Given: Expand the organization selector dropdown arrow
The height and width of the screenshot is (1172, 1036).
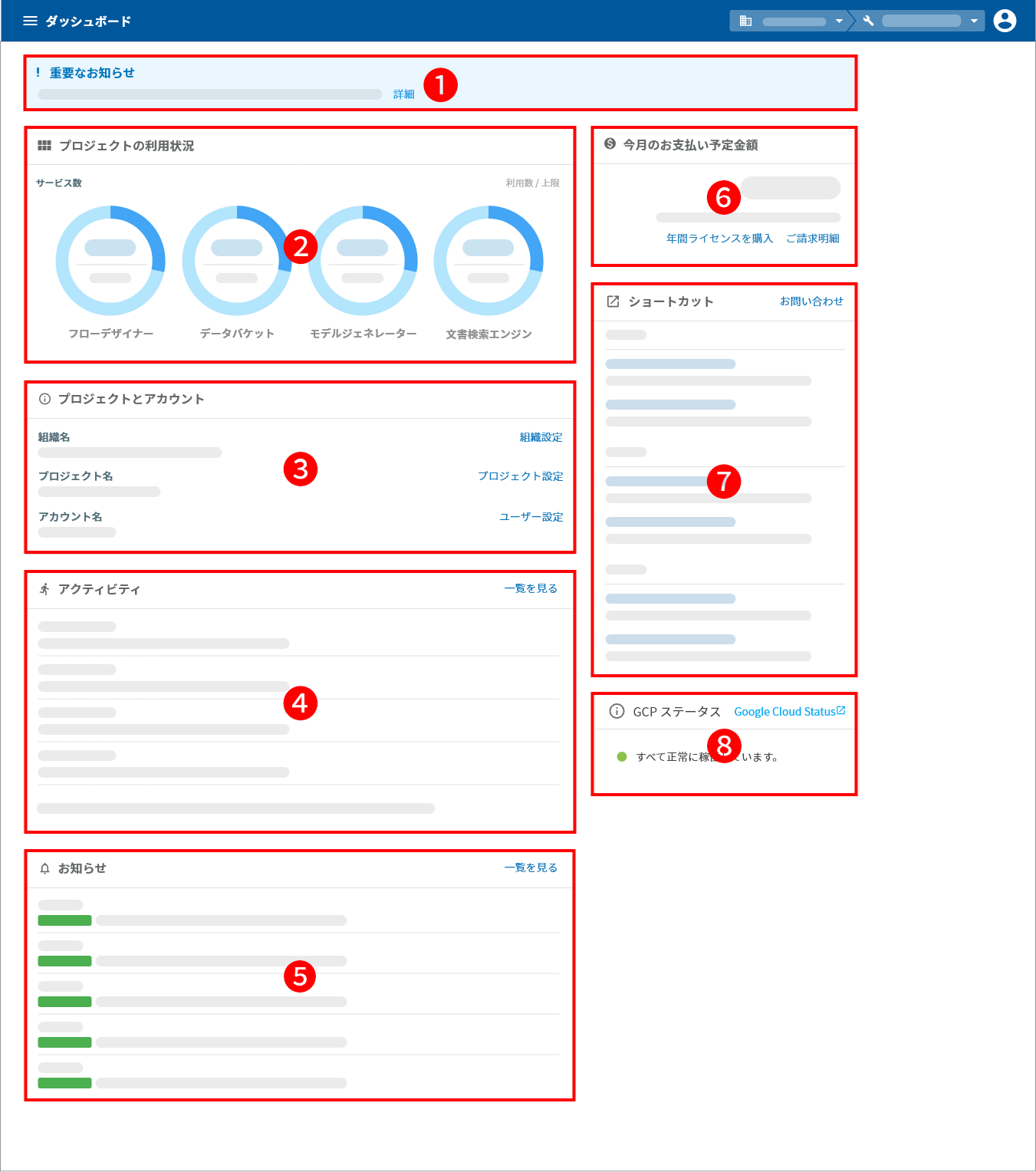Looking at the screenshot, I should coord(839,21).
